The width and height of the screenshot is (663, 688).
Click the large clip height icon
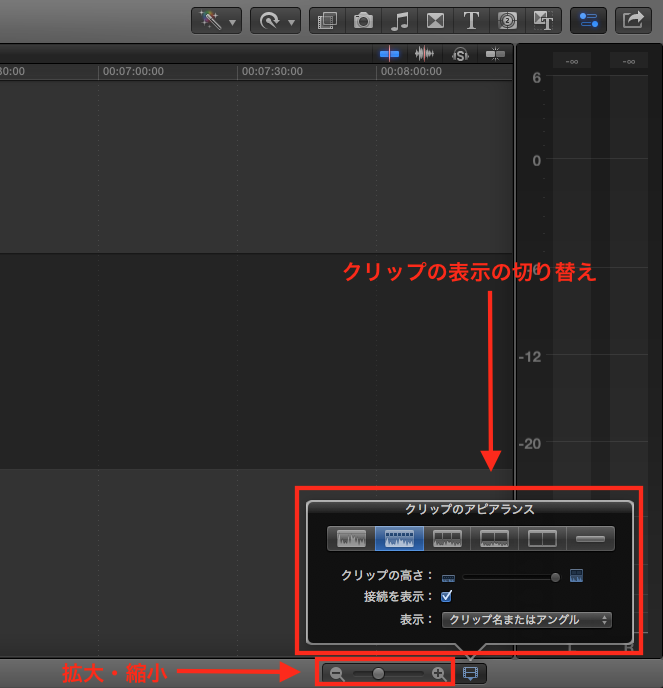(576, 575)
